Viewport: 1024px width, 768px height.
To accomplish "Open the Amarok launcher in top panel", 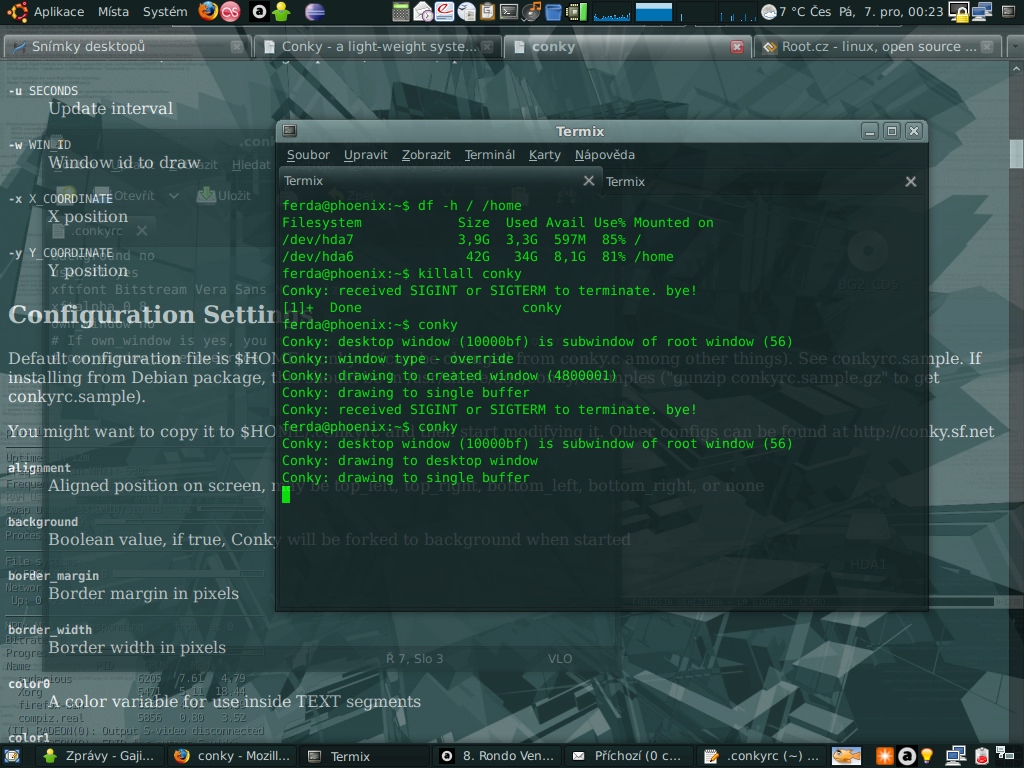I will pos(259,11).
